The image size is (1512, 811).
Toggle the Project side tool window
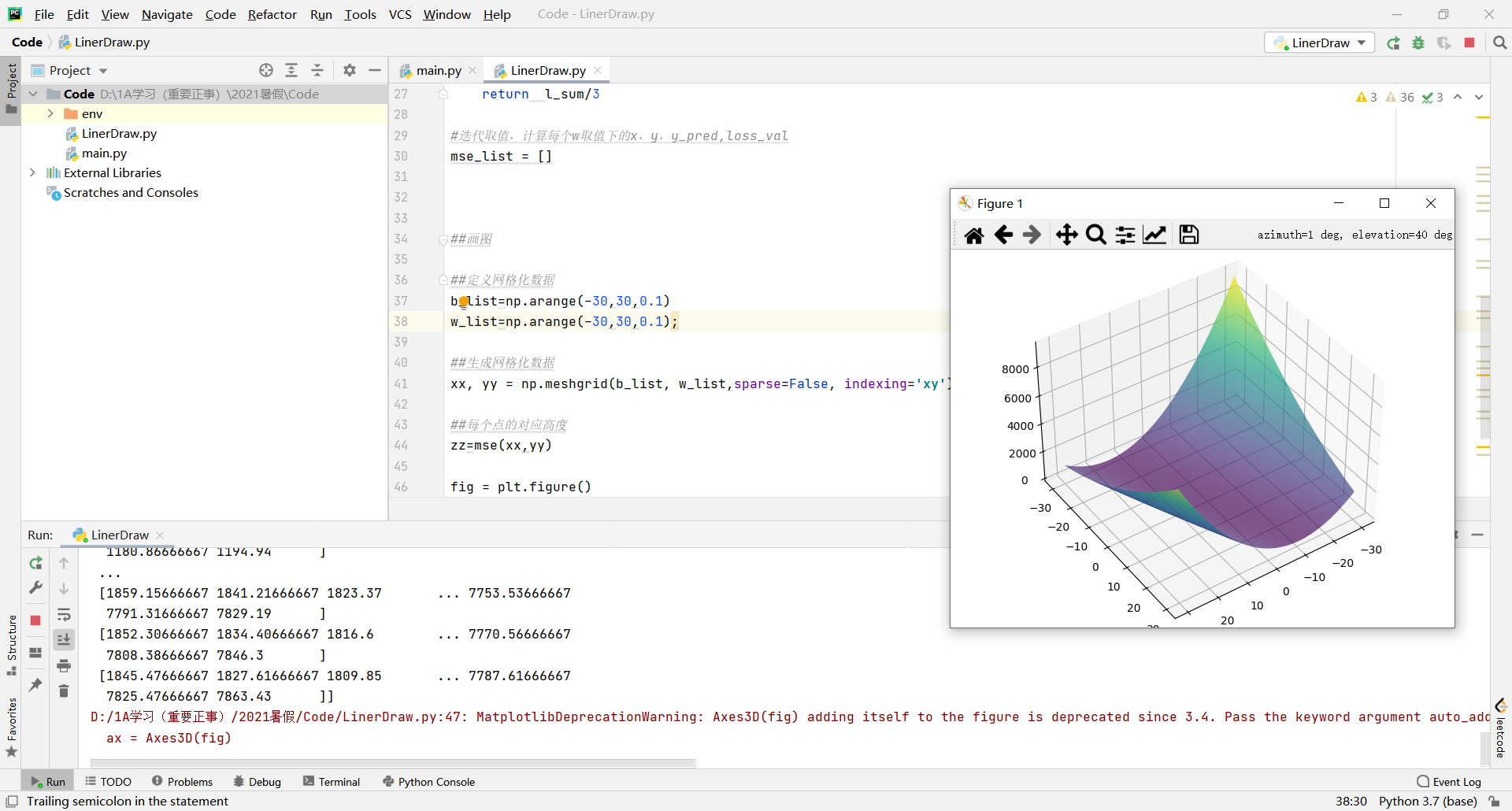11,88
